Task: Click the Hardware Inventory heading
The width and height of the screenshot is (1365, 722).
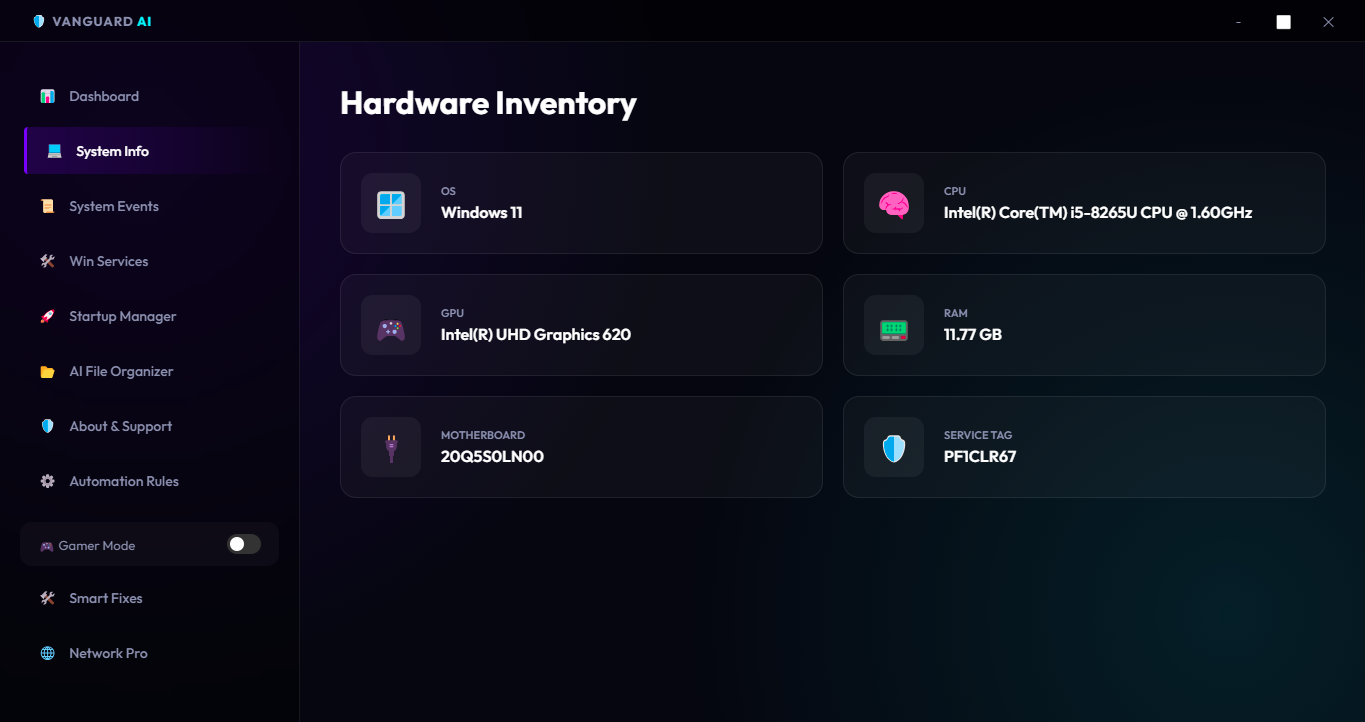Action: [488, 103]
